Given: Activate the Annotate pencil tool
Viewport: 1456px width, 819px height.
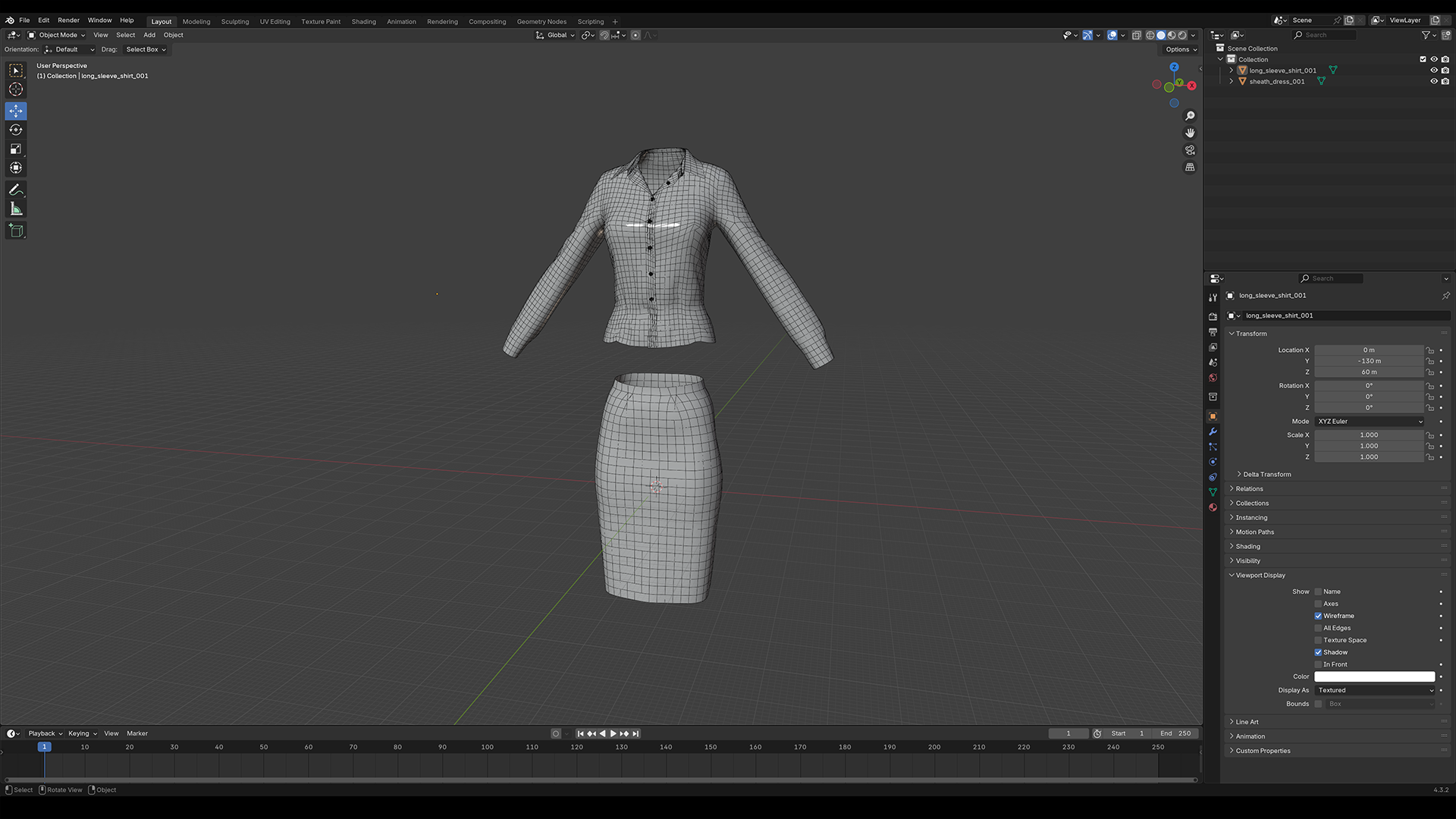Looking at the screenshot, I should (x=16, y=190).
